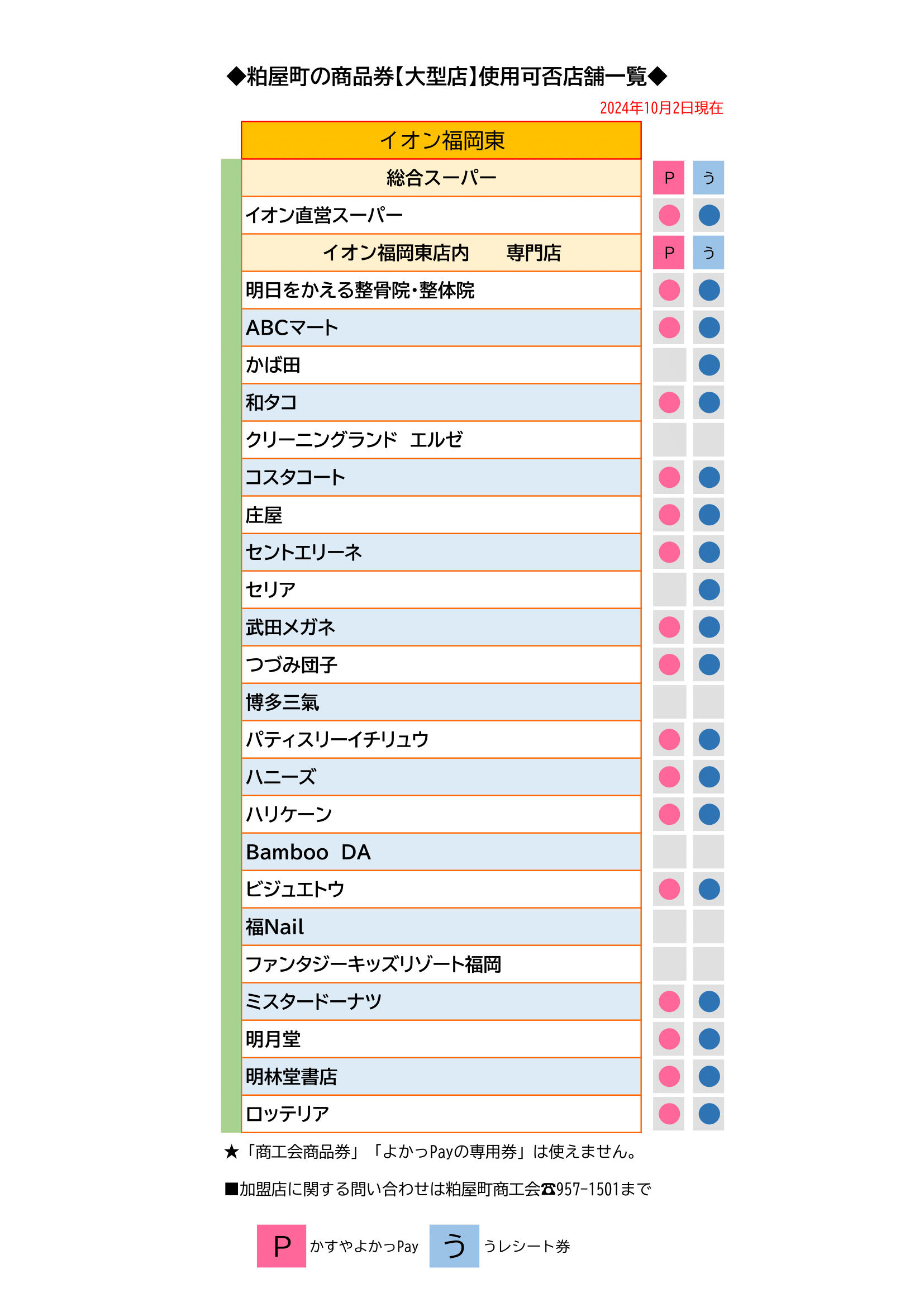
Task: Select the セントエリーネ store name
Action: (x=303, y=552)
